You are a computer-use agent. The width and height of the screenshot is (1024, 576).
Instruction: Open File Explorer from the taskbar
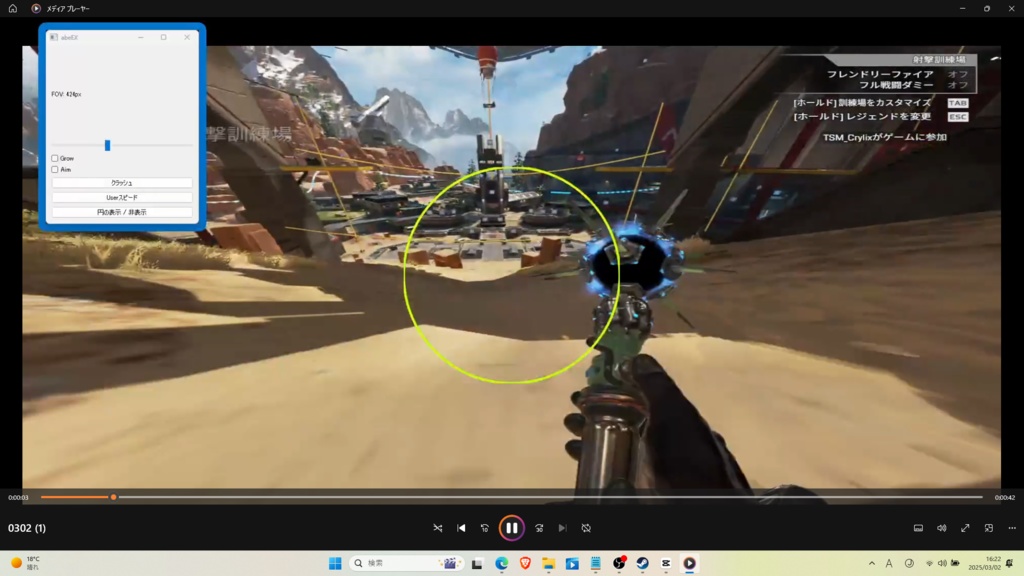coord(549,563)
